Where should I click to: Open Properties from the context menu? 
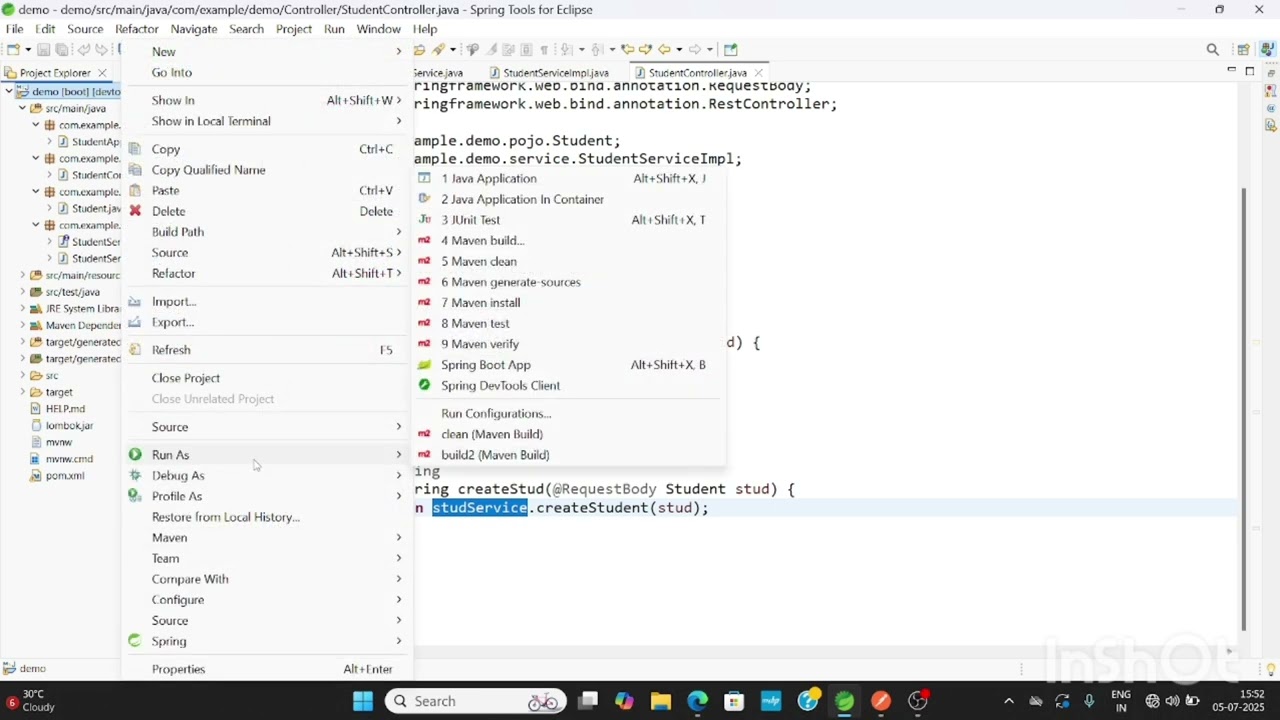coord(265,669)
